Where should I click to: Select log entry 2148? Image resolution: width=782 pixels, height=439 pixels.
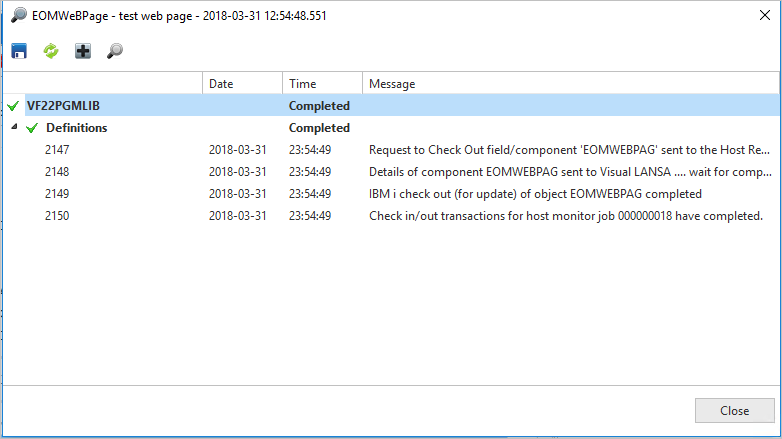pos(57,172)
